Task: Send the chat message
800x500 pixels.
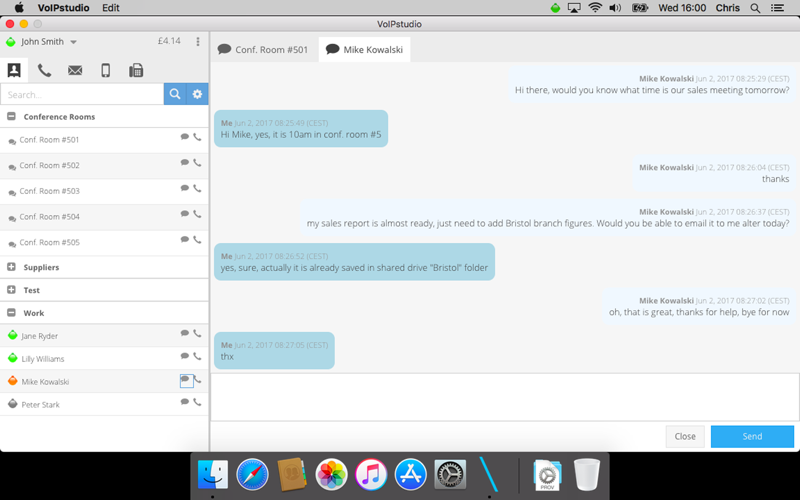Action: click(752, 437)
